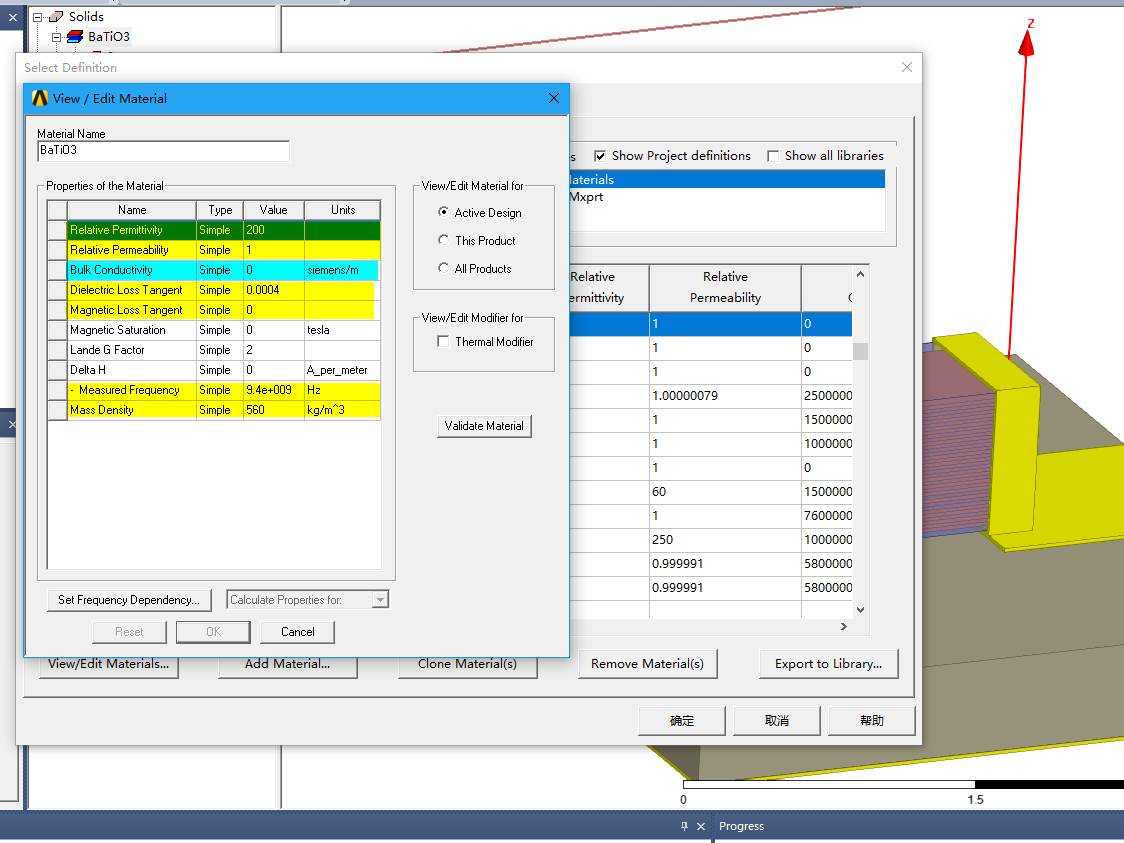Select BaTiO3 tree item label

[109, 37]
